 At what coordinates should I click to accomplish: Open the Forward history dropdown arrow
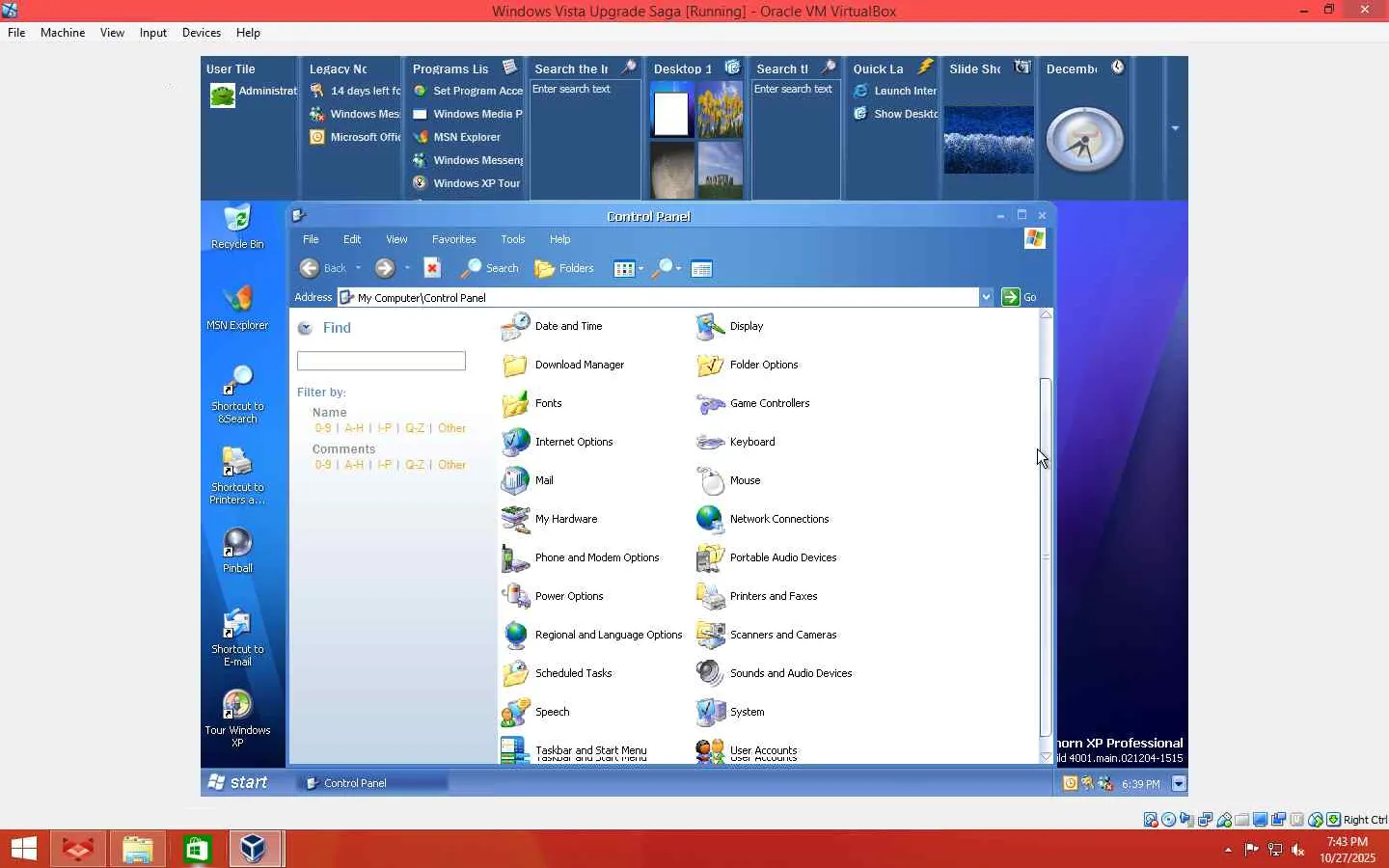pyautogui.click(x=407, y=268)
